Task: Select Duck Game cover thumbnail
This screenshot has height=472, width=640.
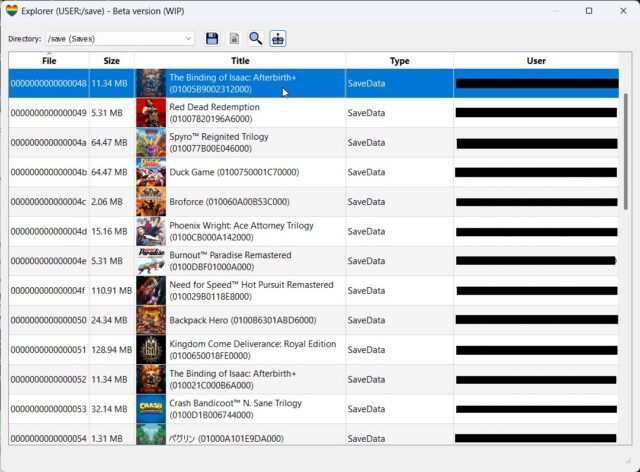Action: 151,172
